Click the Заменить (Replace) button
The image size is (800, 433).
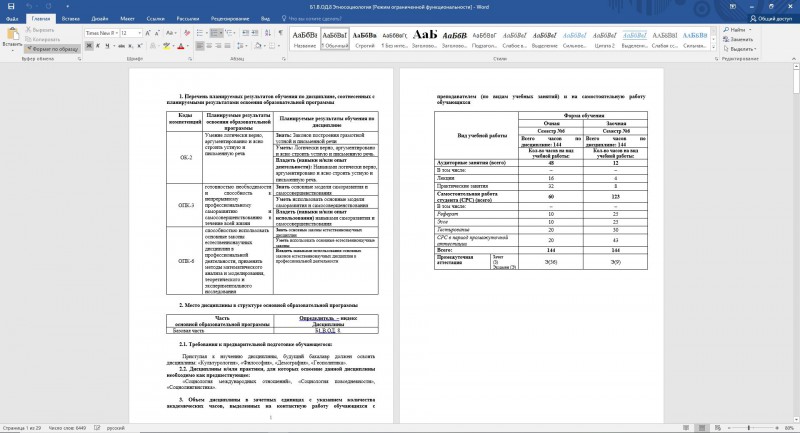tap(738, 39)
